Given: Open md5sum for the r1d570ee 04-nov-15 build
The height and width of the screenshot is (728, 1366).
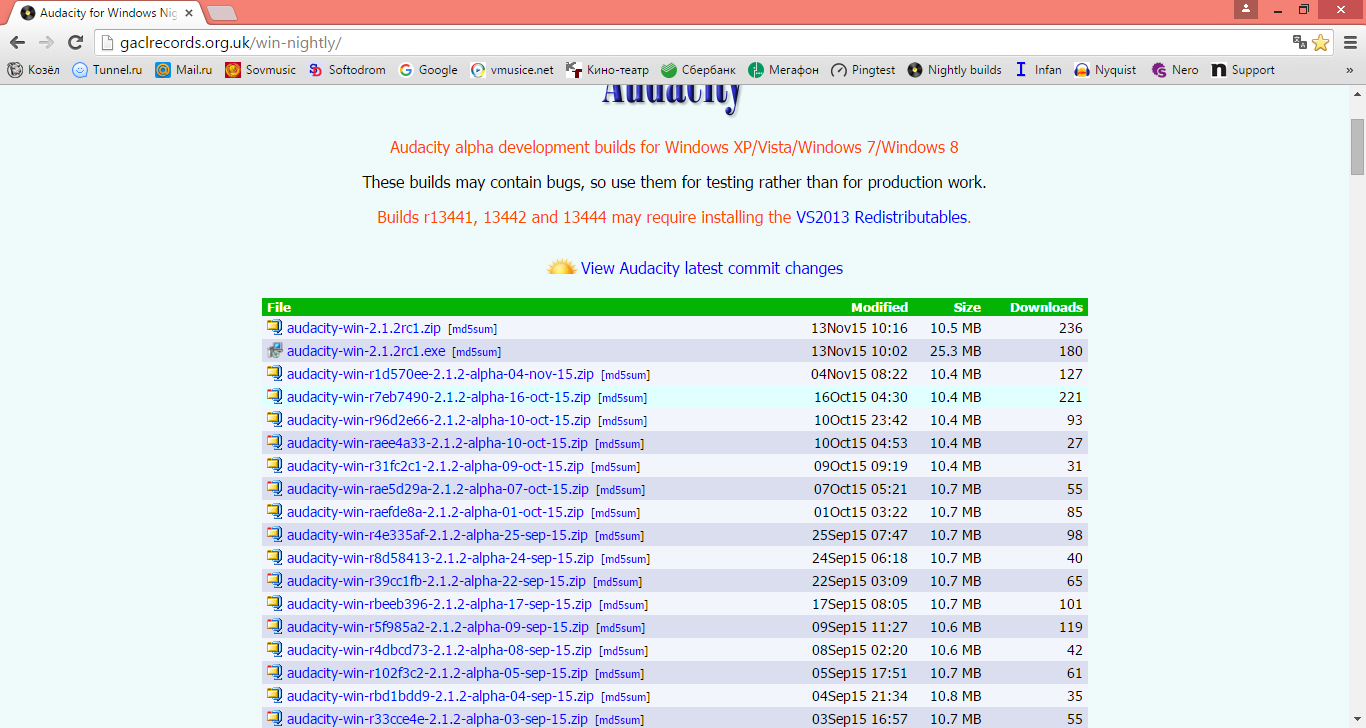Looking at the screenshot, I should 625,375.
